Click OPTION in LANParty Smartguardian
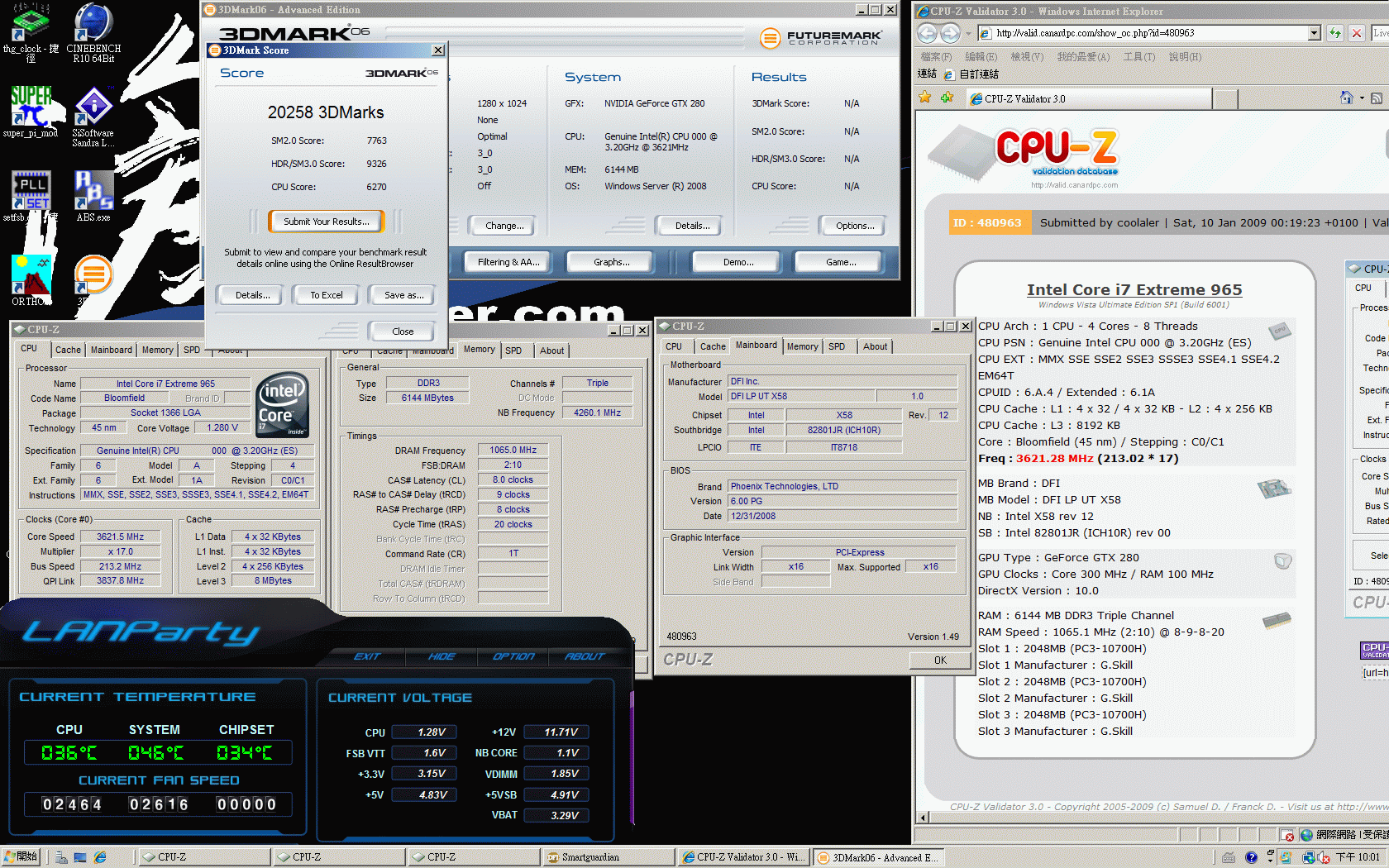The width and height of the screenshot is (1389, 868). (513, 656)
